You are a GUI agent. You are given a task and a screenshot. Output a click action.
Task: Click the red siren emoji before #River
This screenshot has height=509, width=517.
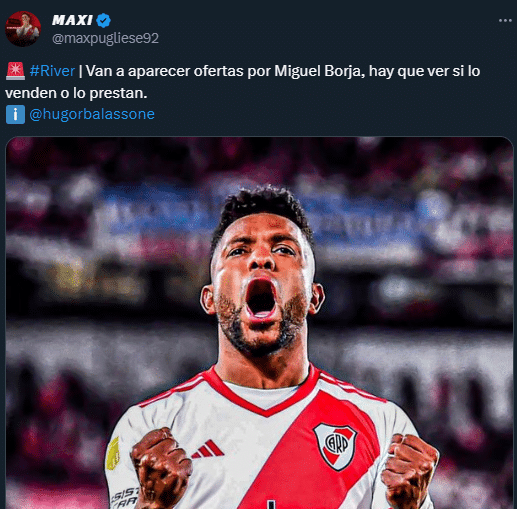tap(15, 71)
